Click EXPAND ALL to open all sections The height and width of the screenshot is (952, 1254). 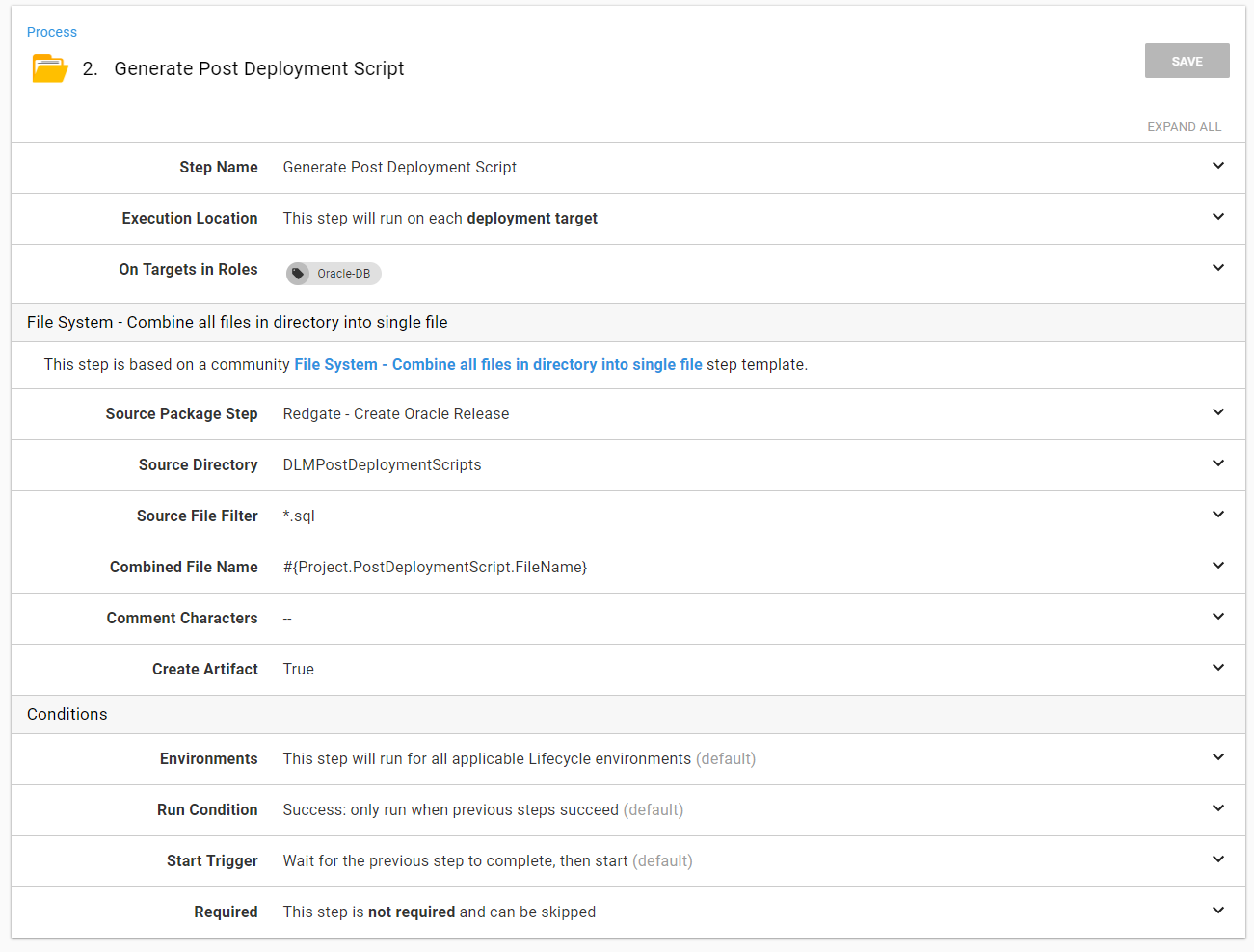click(x=1184, y=127)
